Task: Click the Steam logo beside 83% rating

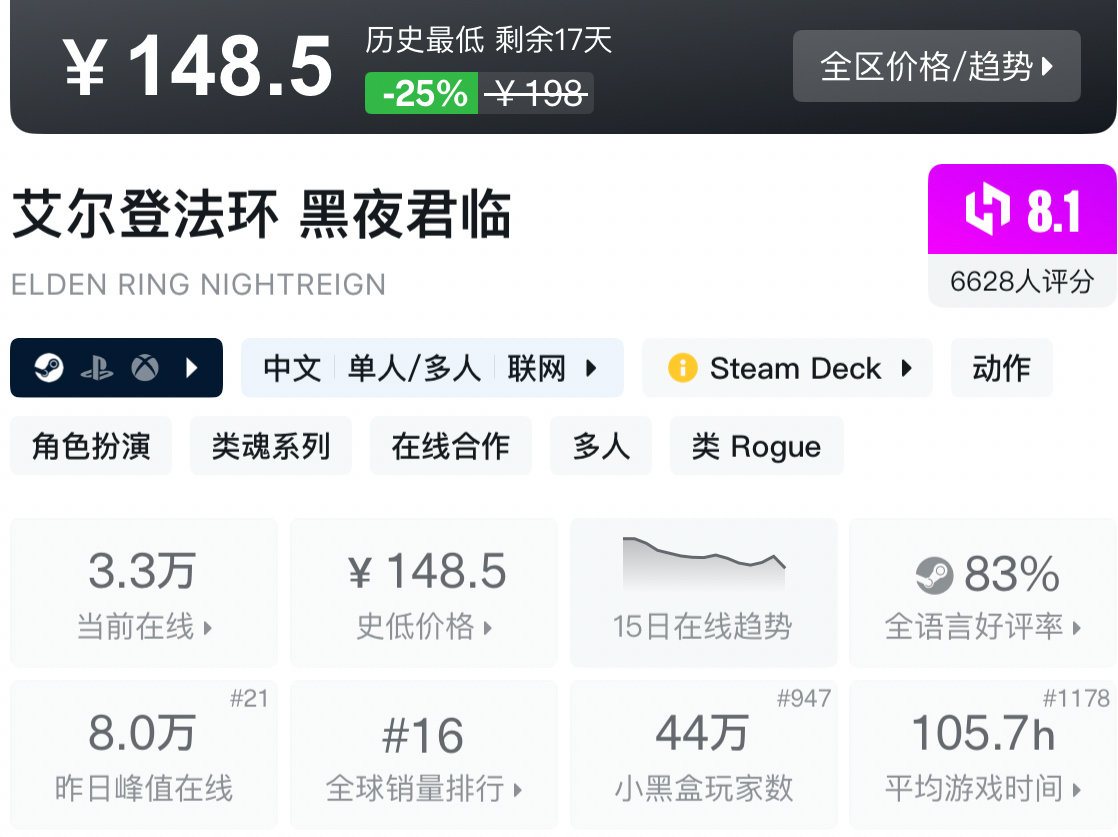Action: (x=934, y=575)
